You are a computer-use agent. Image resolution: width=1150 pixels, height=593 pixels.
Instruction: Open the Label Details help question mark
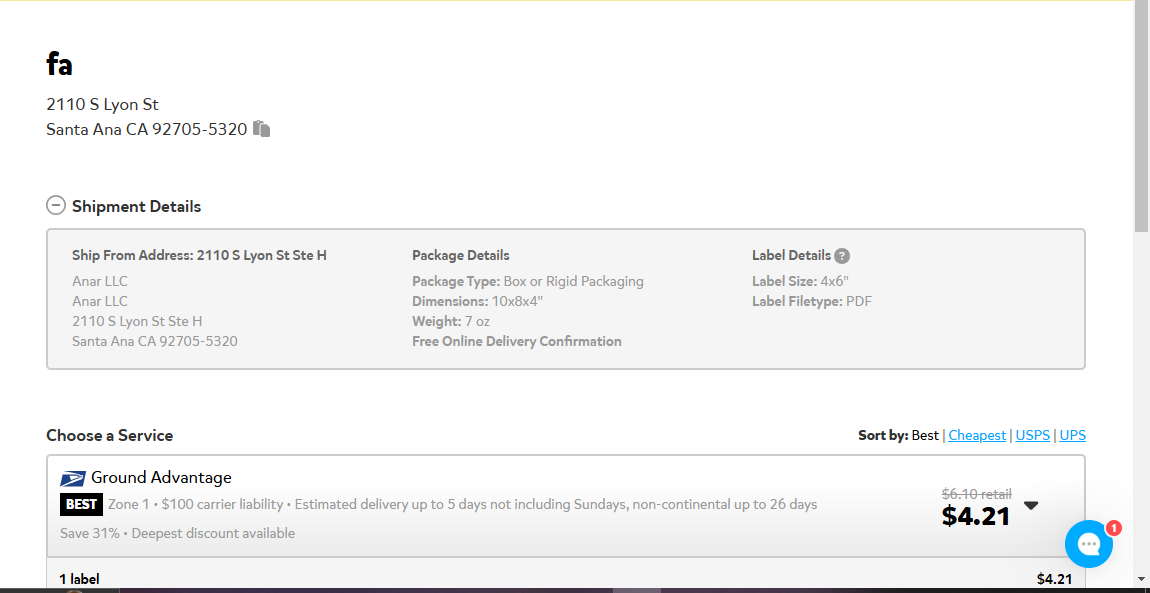(842, 256)
